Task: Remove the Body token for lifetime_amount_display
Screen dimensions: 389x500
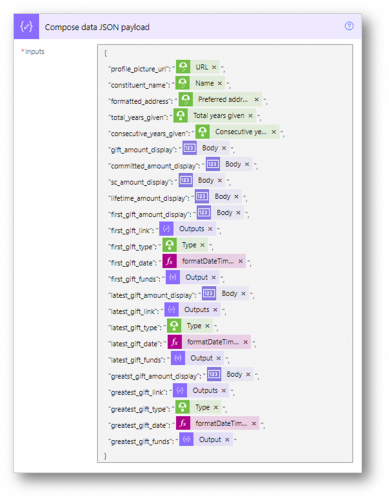Action: coord(236,196)
